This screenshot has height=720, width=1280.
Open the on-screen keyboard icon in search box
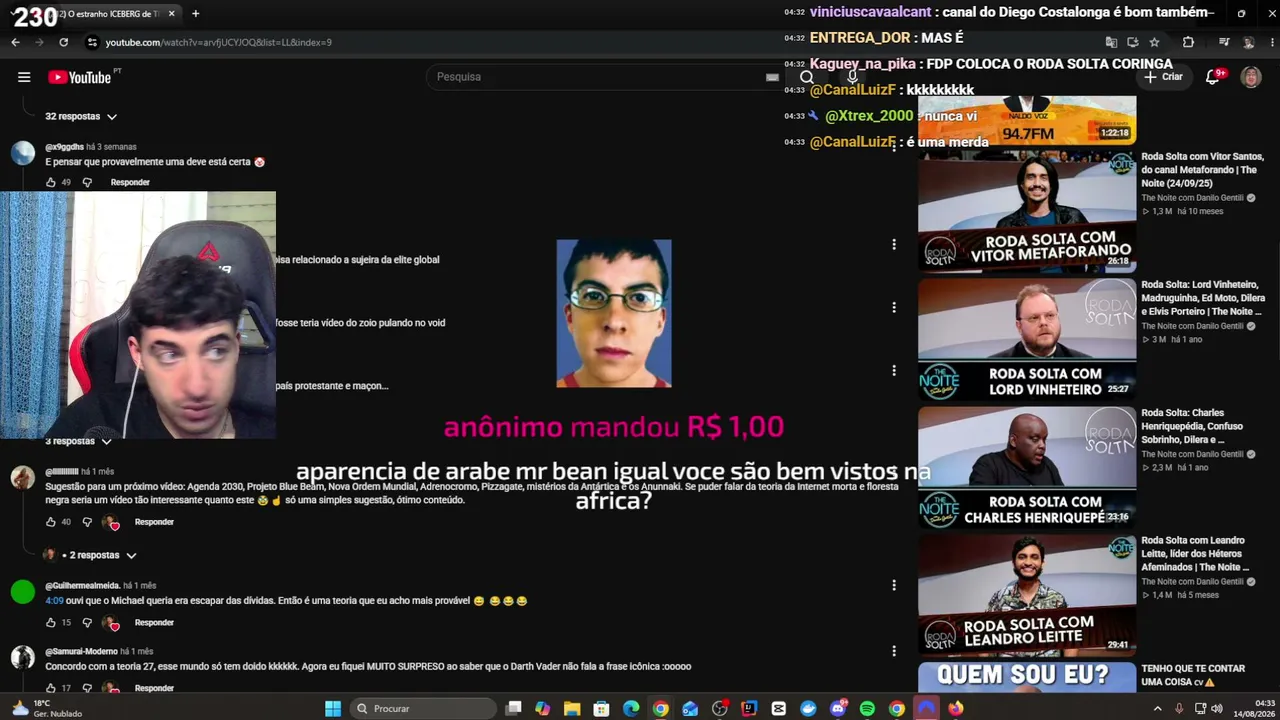tap(772, 77)
